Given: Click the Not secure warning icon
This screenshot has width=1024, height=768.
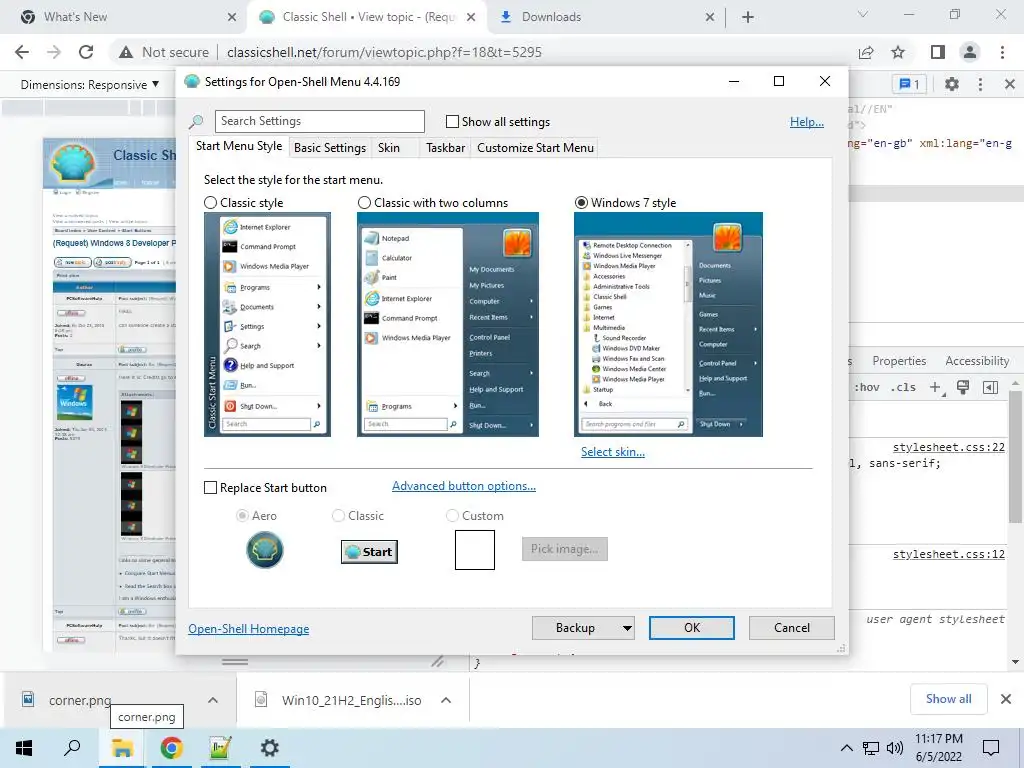Looking at the screenshot, I should pyautogui.click(x=126, y=52).
